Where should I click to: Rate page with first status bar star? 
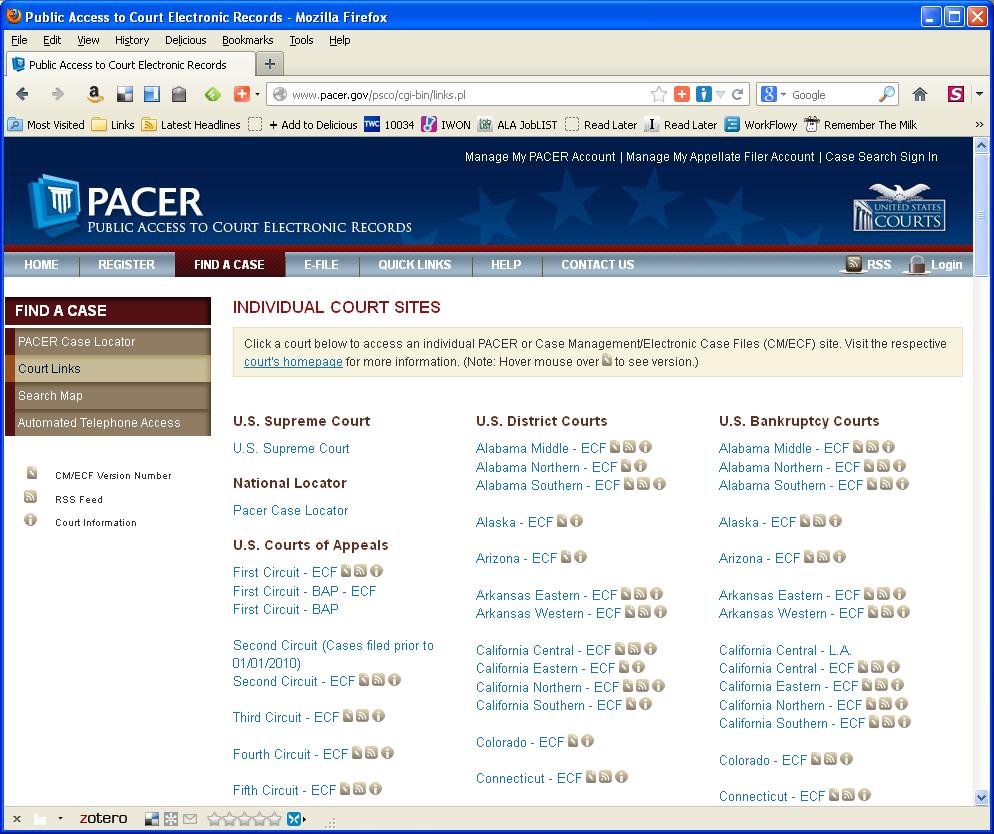tap(214, 819)
